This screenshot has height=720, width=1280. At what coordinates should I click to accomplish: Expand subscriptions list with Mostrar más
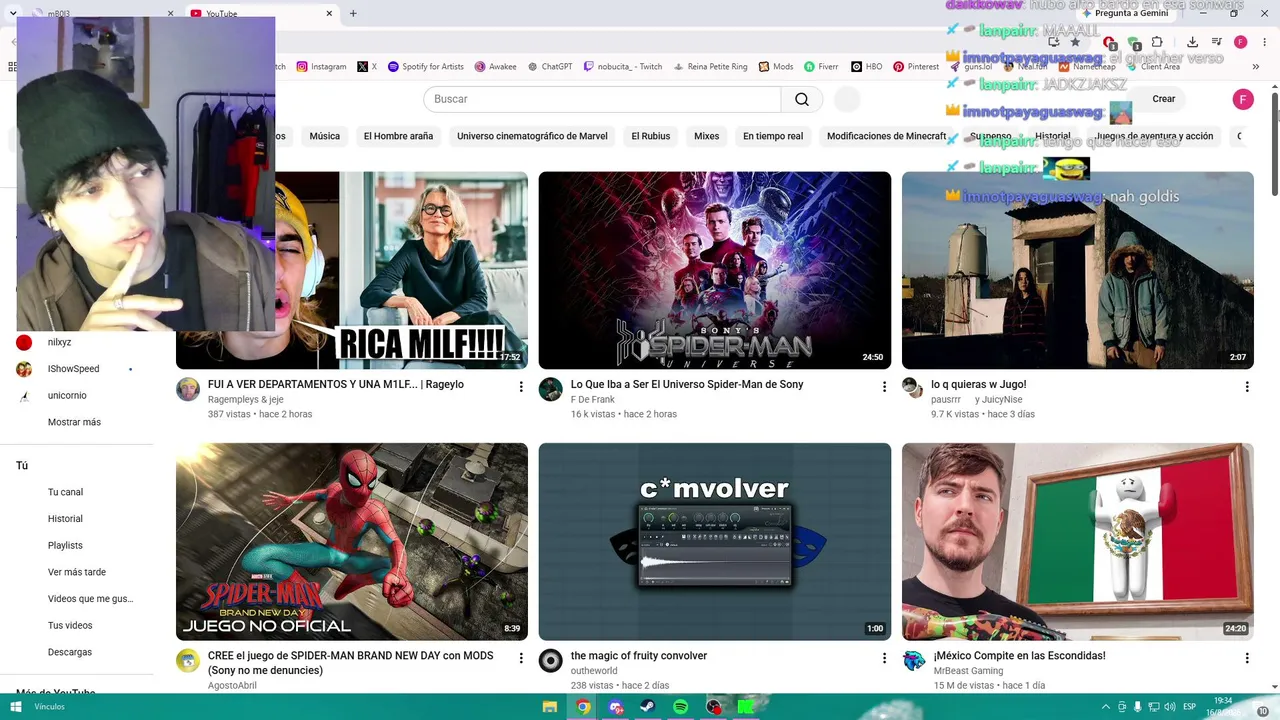(x=74, y=422)
